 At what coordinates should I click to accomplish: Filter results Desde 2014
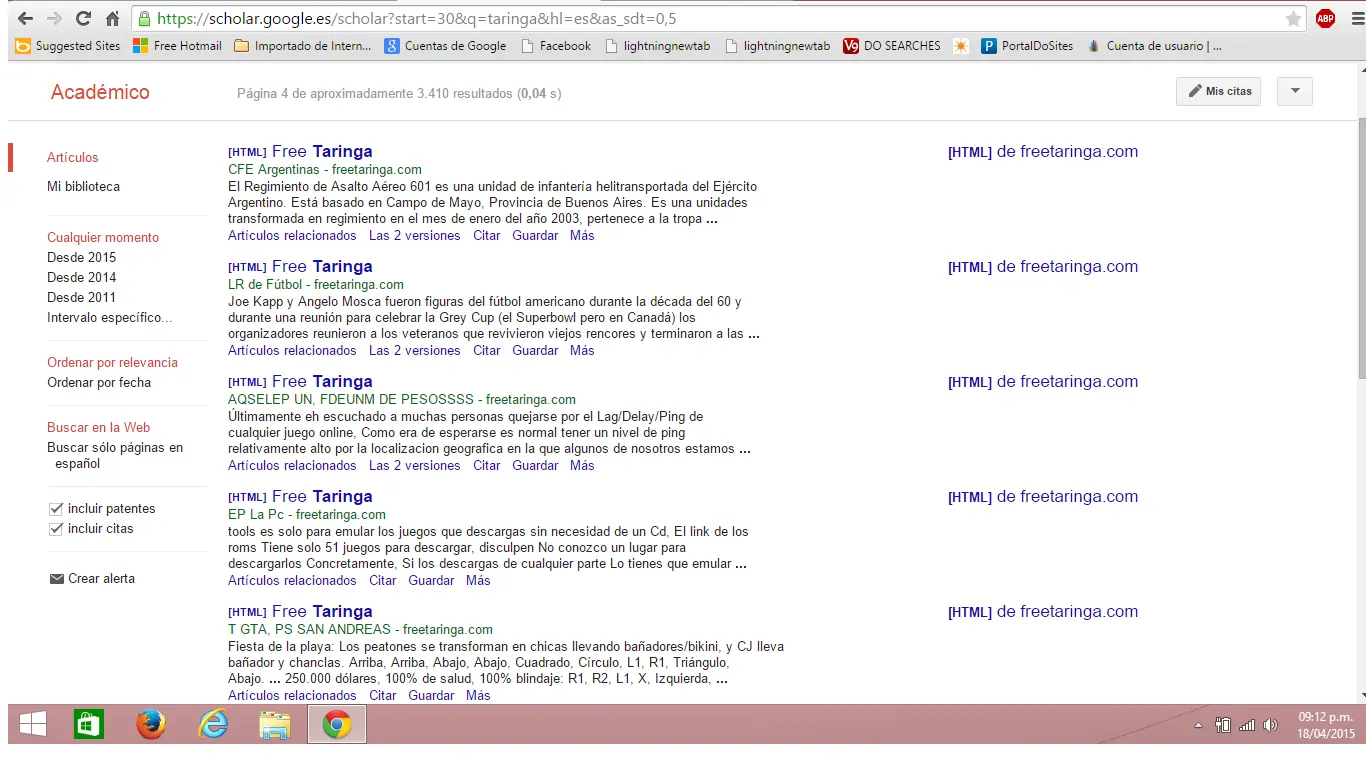[x=82, y=278]
